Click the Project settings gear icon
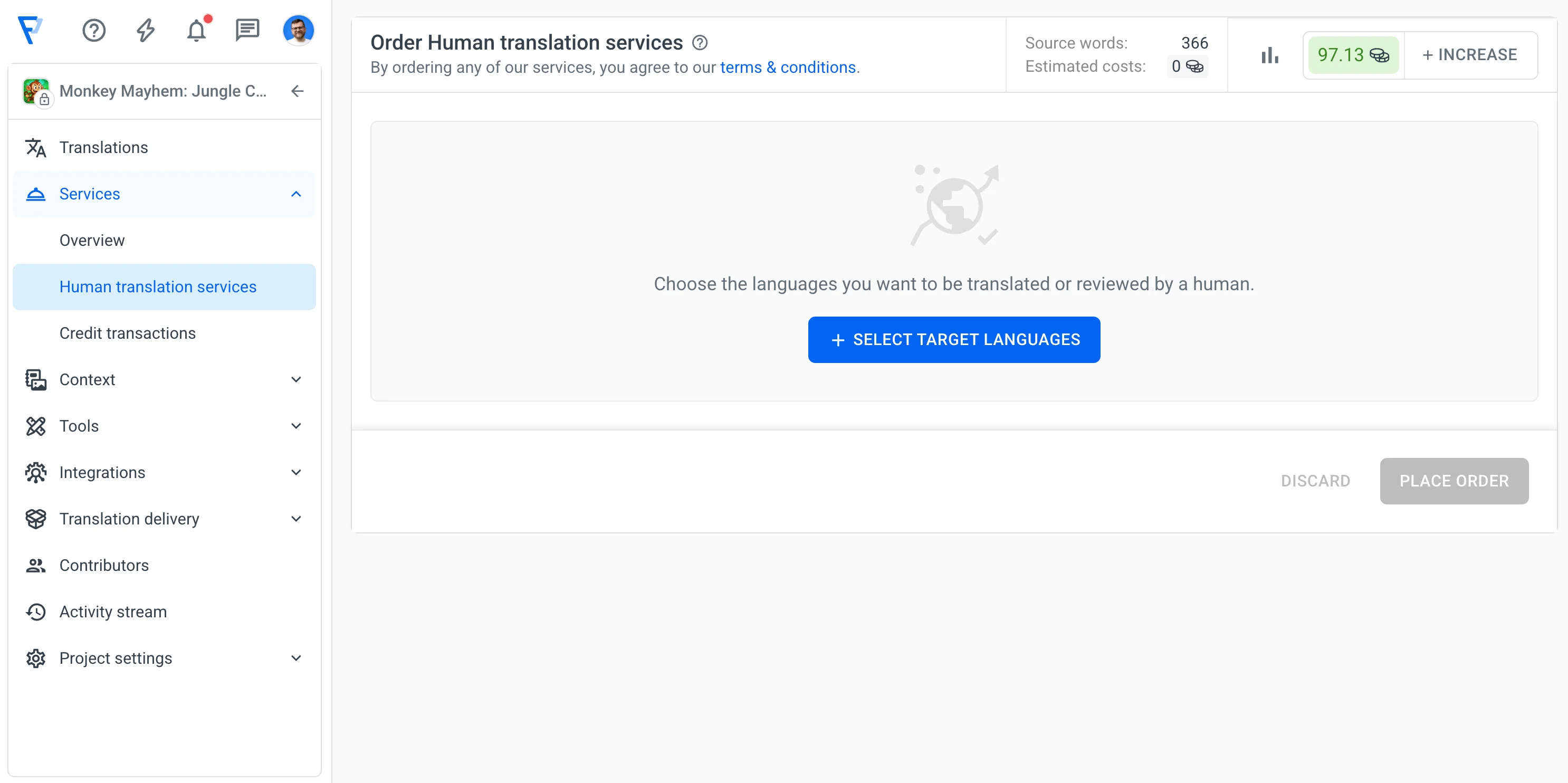The width and height of the screenshot is (1568, 783). (x=36, y=658)
